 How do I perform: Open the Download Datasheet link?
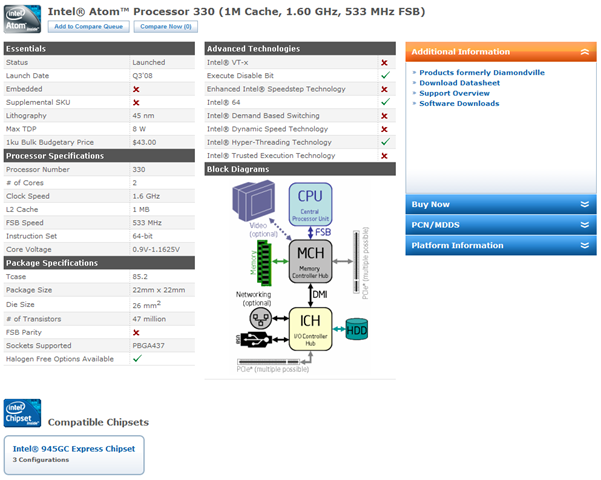pos(459,83)
